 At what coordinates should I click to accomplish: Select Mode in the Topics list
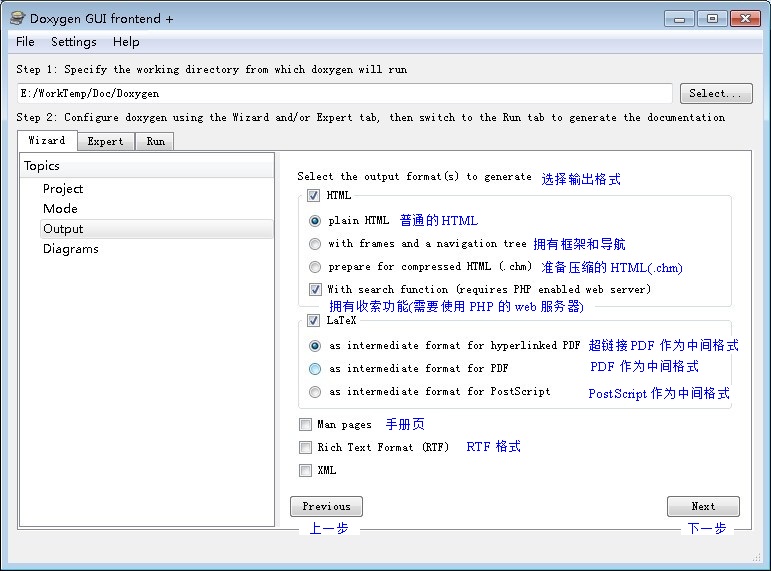point(60,209)
